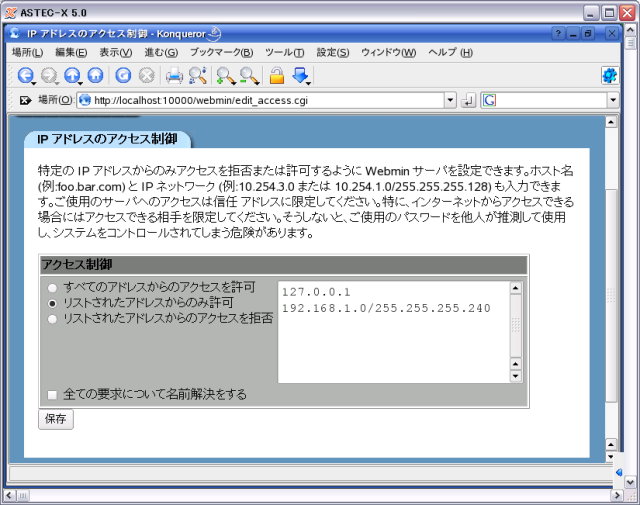The width and height of the screenshot is (640, 505).
Task: Click the zoom out magnifier icon
Action: [x=248, y=75]
